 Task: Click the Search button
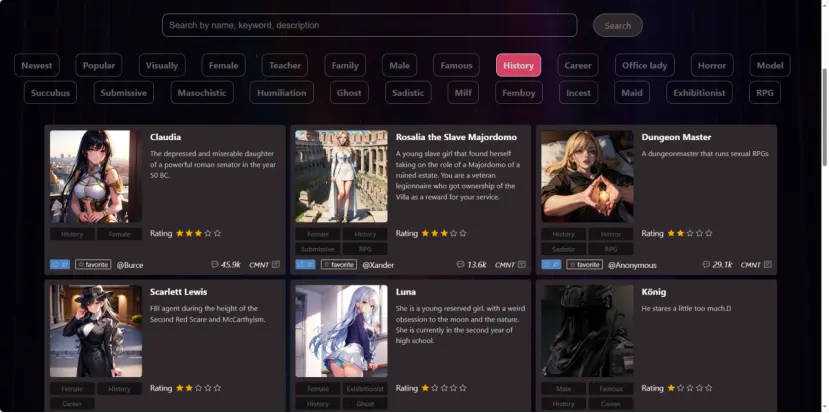pyautogui.click(x=618, y=25)
